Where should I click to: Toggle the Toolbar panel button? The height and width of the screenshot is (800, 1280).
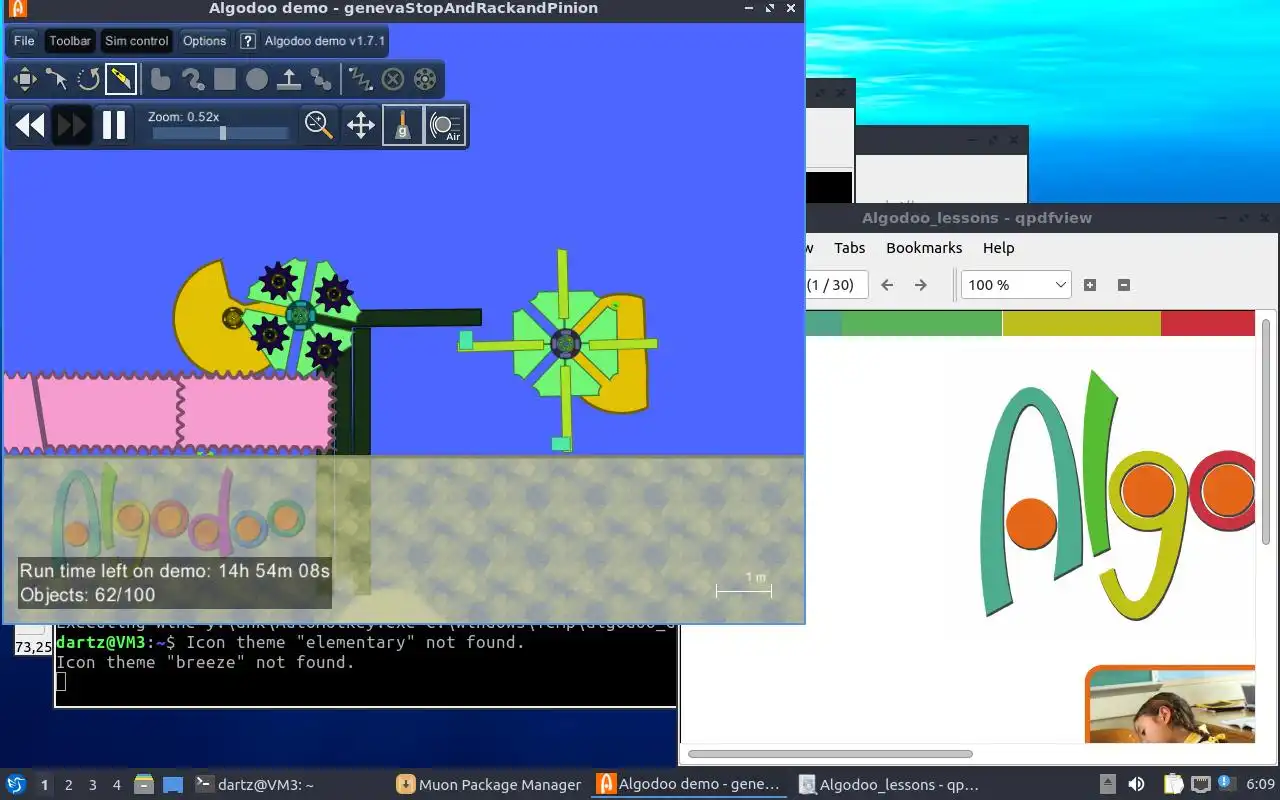click(x=70, y=41)
